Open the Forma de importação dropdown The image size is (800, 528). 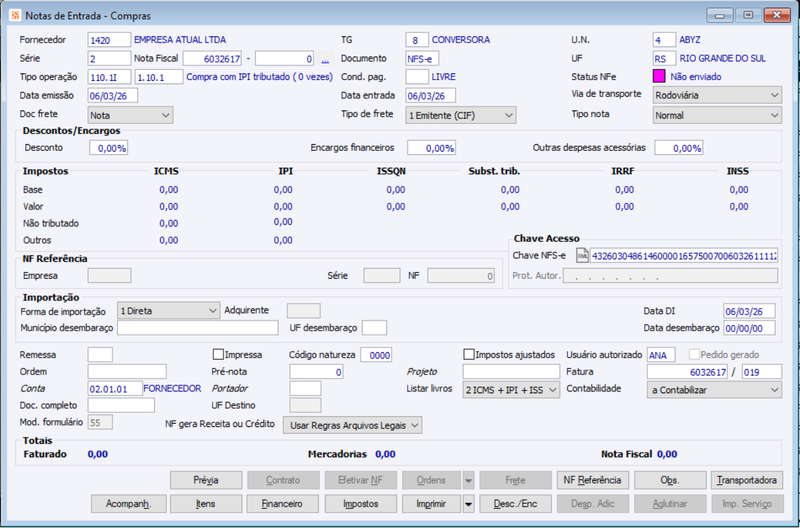pos(168,311)
